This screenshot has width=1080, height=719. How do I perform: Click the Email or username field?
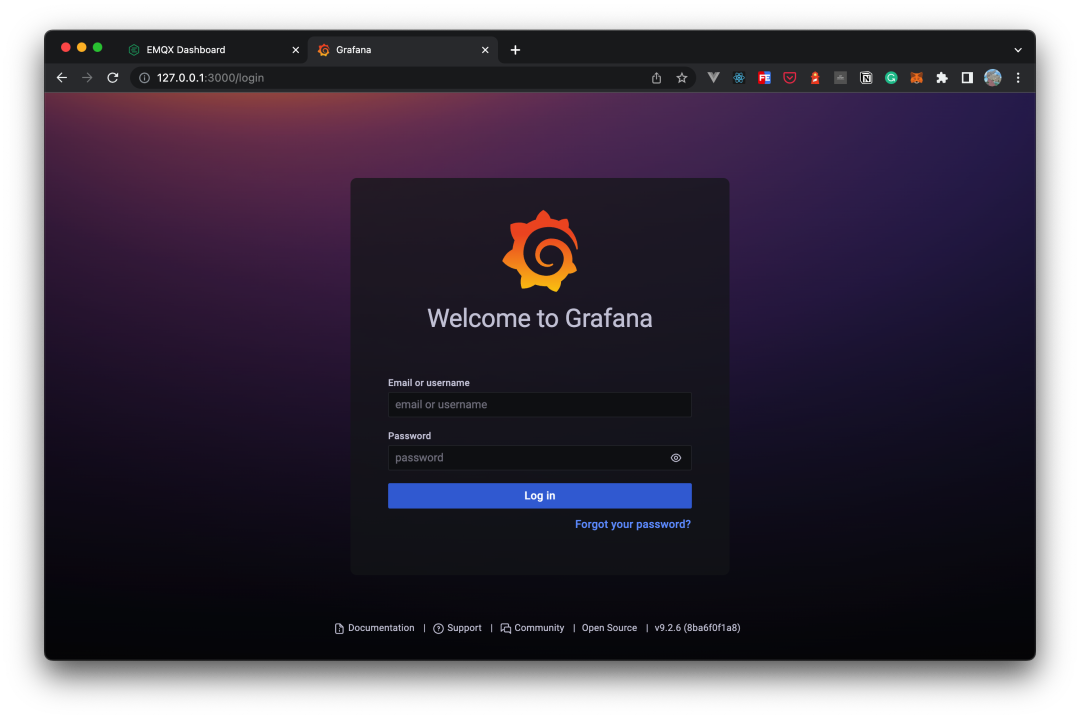(x=539, y=404)
